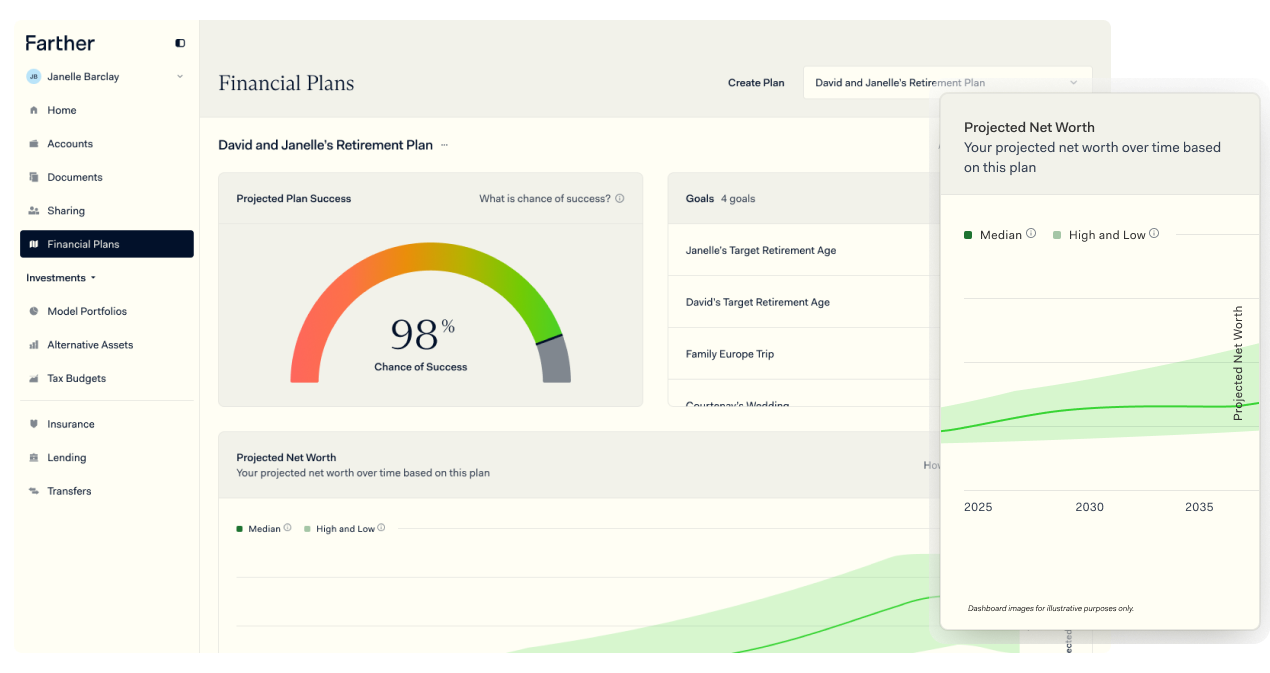This screenshot has height=673, width=1270.
Task: Click the Home icon in sidebar
Action: (34, 110)
